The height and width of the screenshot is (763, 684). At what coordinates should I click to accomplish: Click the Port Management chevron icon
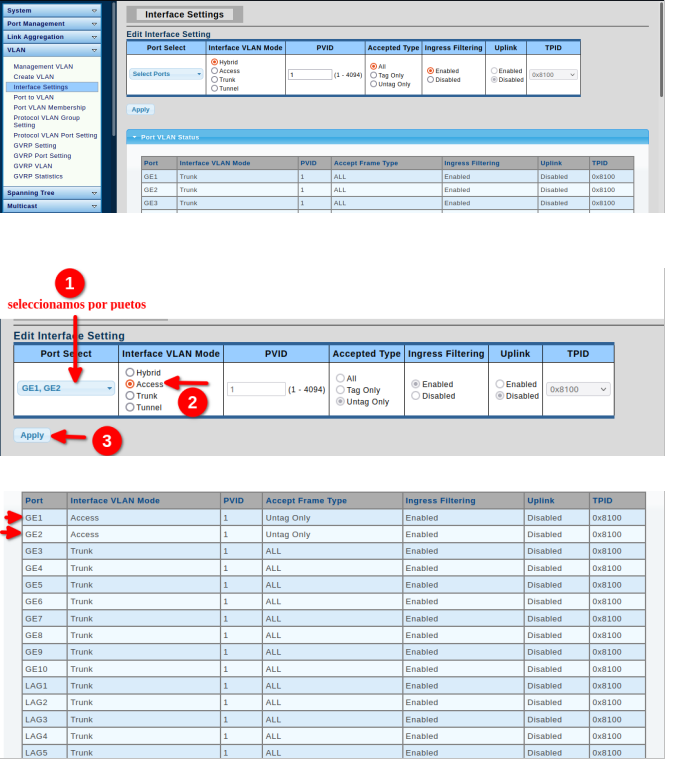(x=94, y=23)
